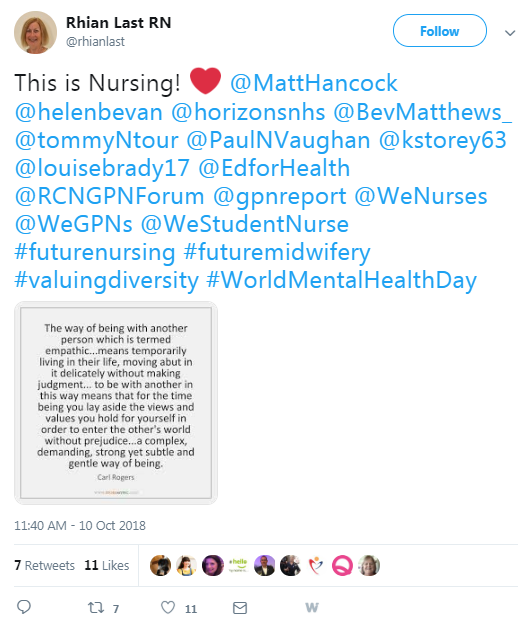529x631 pixels.
Task: Open the #futuremidwifery hashtag
Action: pyautogui.click(x=277, y=252)
